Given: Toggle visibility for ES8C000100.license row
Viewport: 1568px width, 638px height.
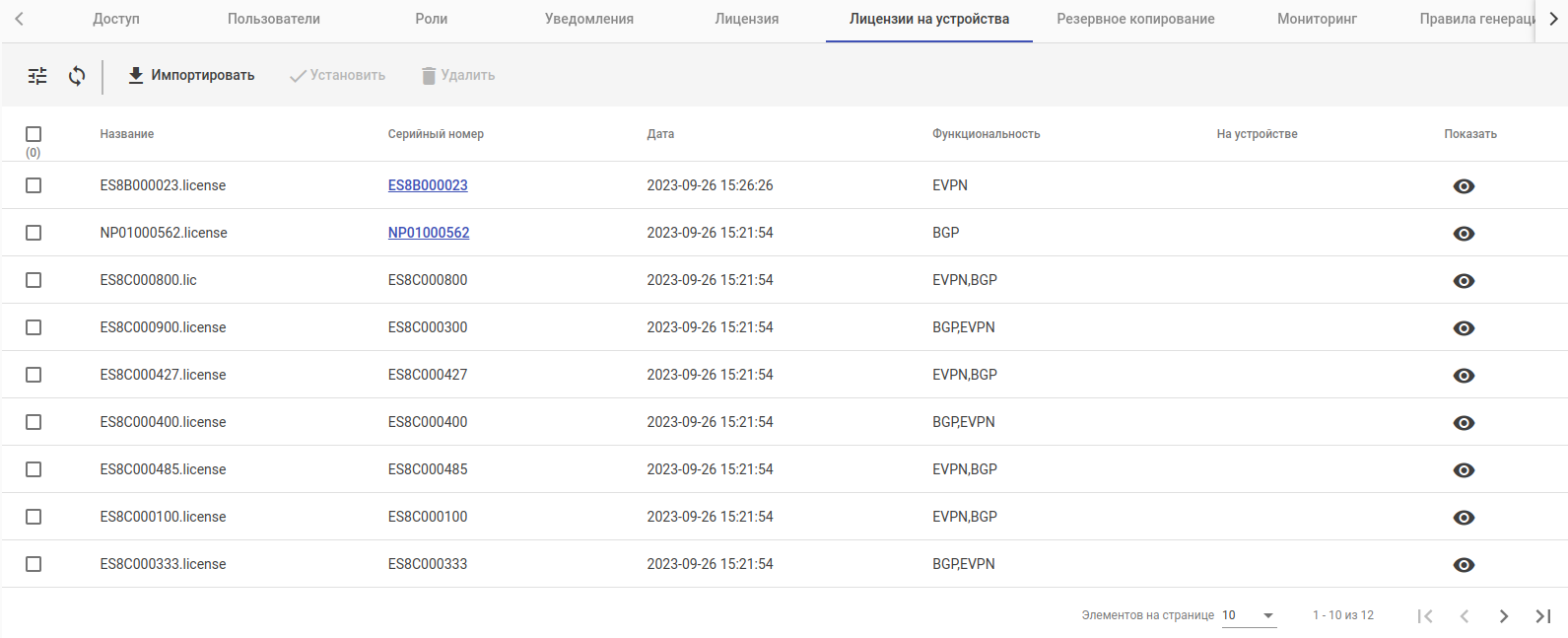Looking at the screenshot, I should point(1464,518).
